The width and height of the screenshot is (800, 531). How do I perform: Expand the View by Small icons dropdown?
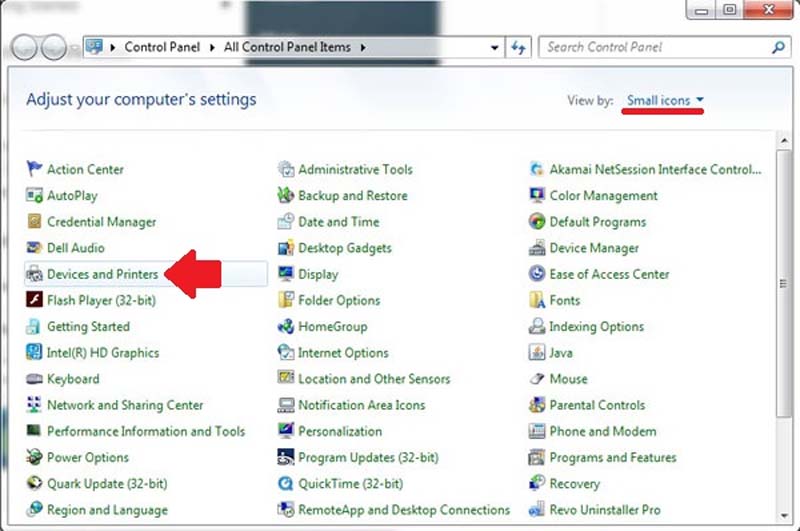pyautogui.click(x=665, y=100)
